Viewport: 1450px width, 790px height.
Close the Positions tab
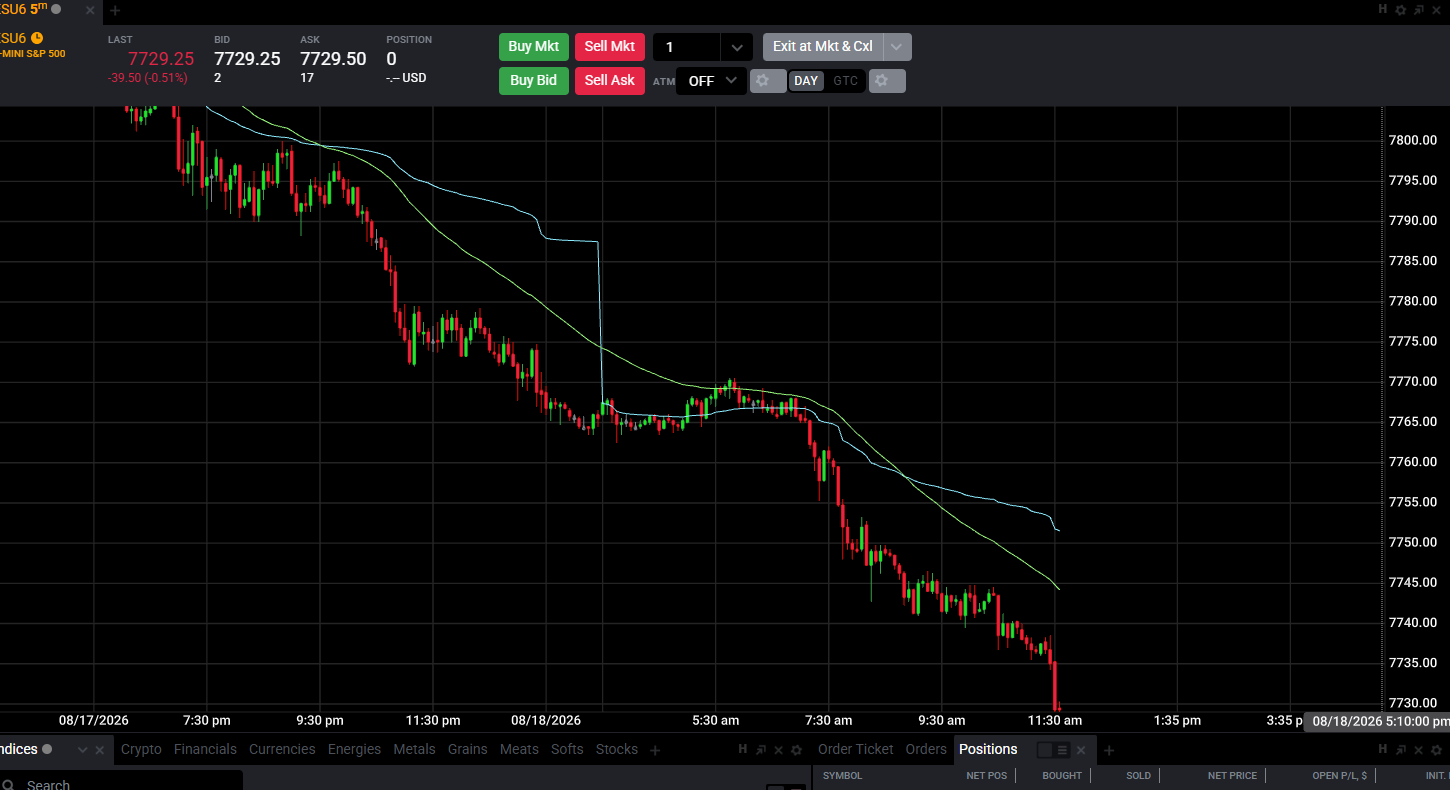tap(1081, 750)
